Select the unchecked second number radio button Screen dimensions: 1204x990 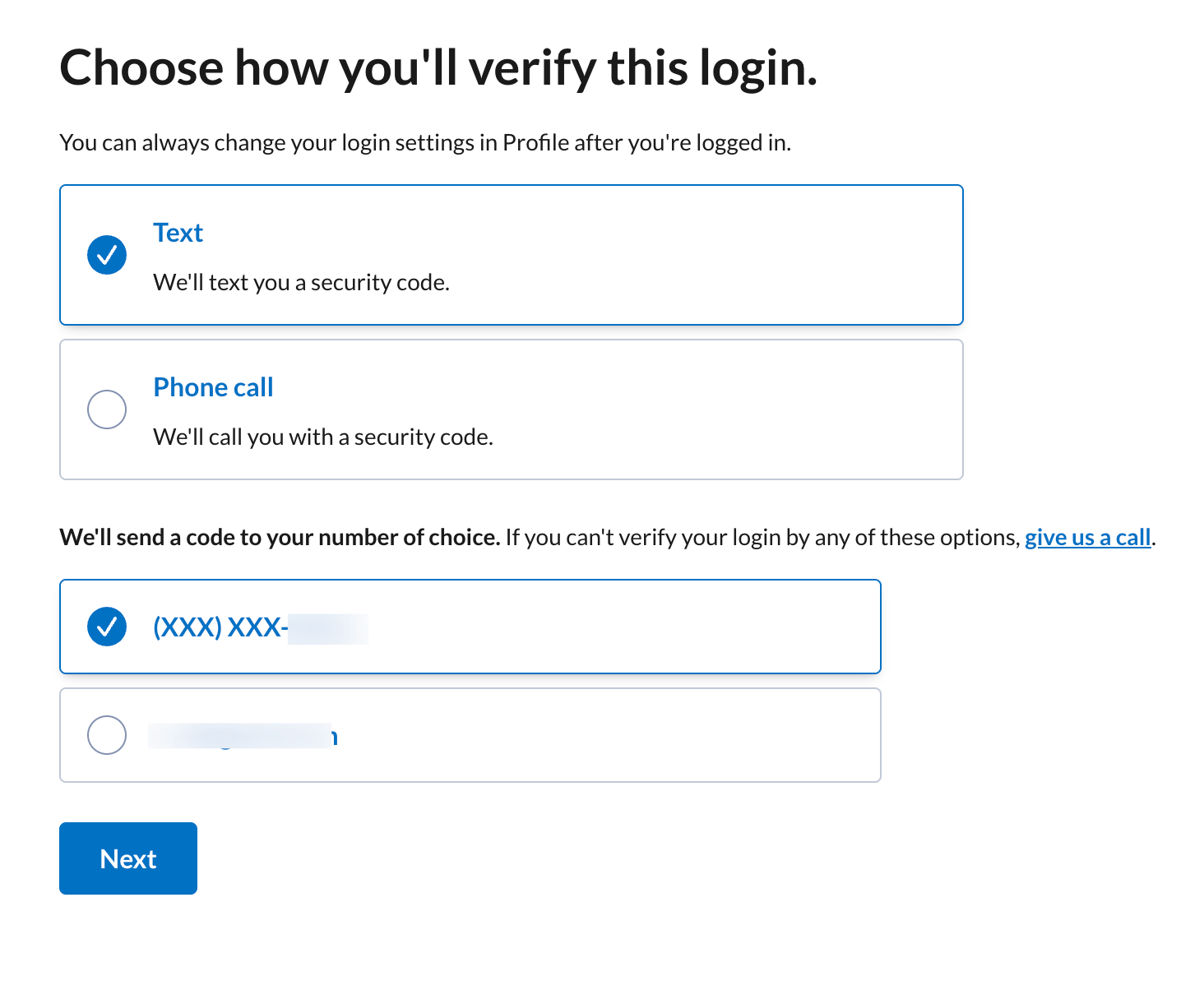coord(107,735)
